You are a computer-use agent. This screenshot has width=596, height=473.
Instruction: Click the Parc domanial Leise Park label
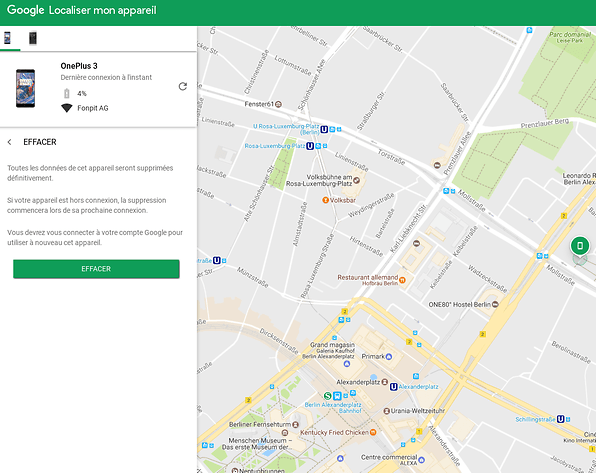pos(570,37)
